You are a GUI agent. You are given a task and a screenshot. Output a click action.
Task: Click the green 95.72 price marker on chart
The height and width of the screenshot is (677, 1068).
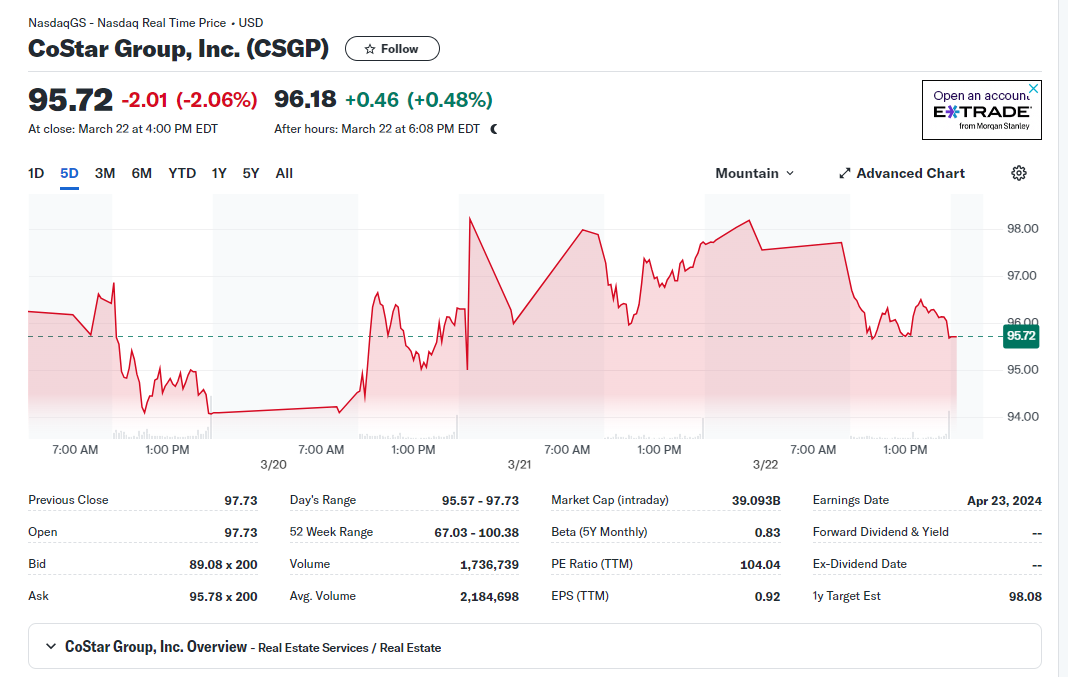click(1021, 336)
